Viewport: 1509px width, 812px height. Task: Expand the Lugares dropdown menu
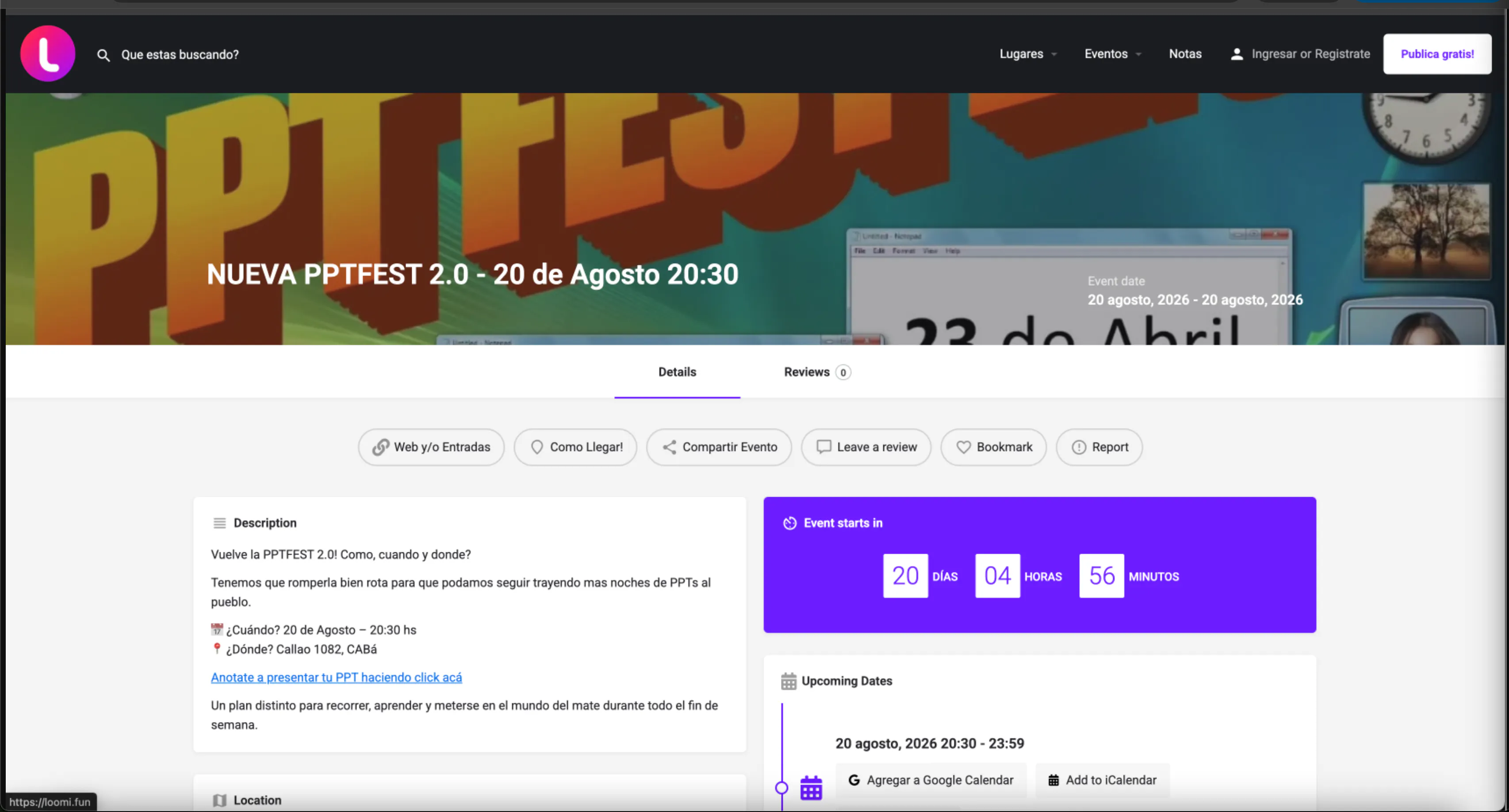point(1029,54)
